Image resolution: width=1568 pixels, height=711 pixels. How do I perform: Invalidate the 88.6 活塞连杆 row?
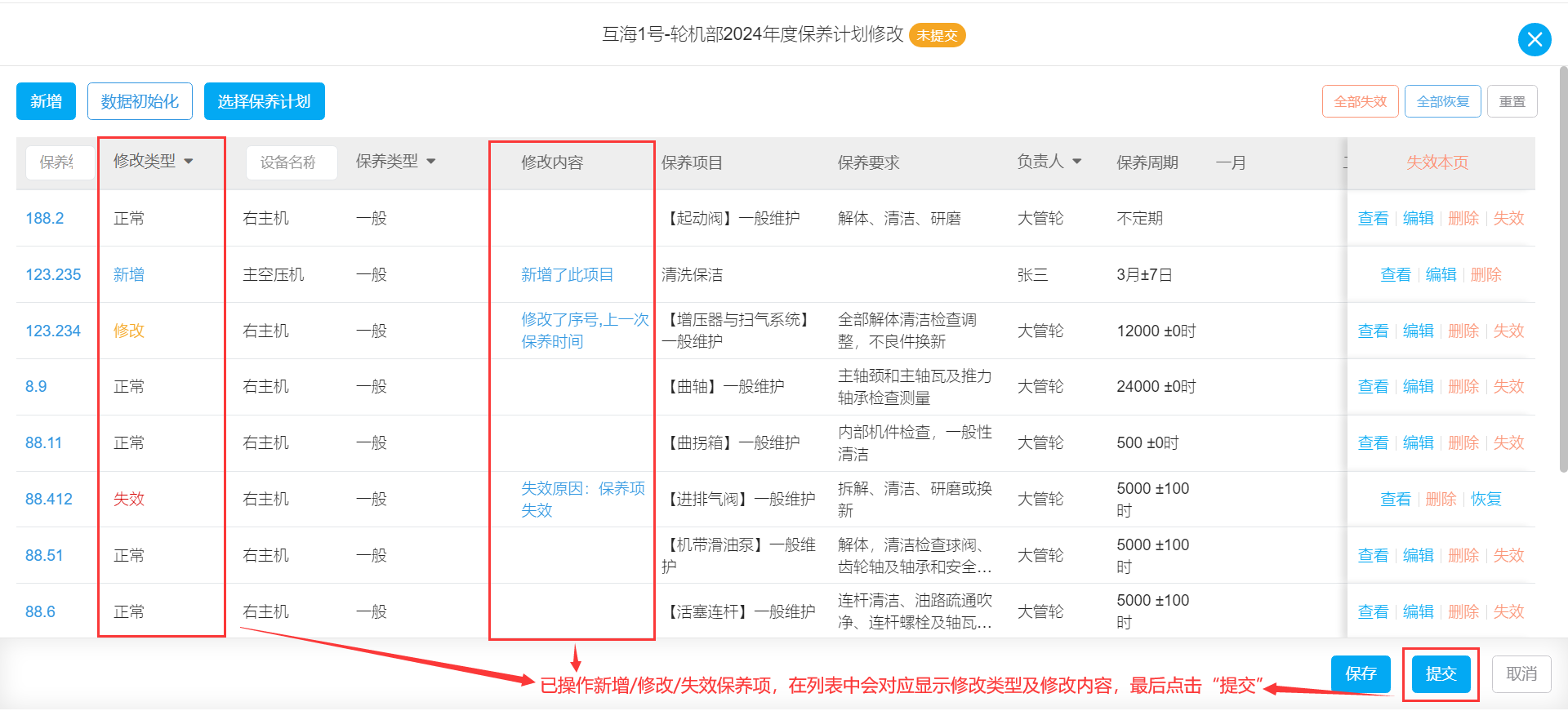[x=1508, y=611]
